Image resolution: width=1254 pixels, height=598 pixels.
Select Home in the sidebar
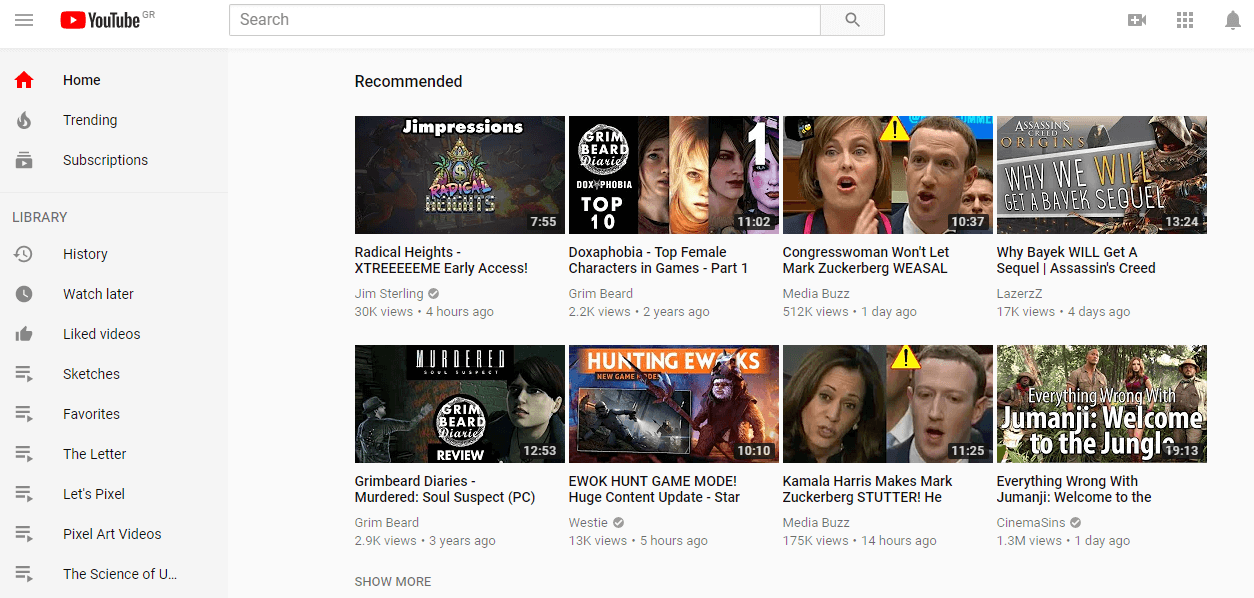point(82,80)
